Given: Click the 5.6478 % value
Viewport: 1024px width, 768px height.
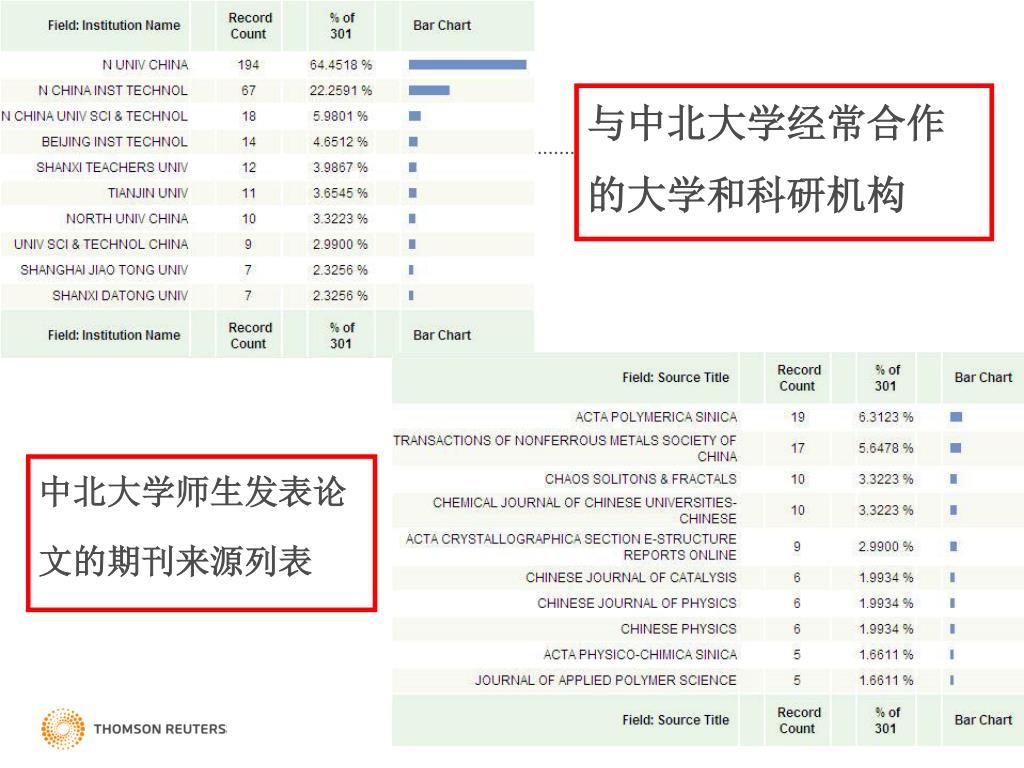Looking at the screenshot, I should (x=886, y=448).
